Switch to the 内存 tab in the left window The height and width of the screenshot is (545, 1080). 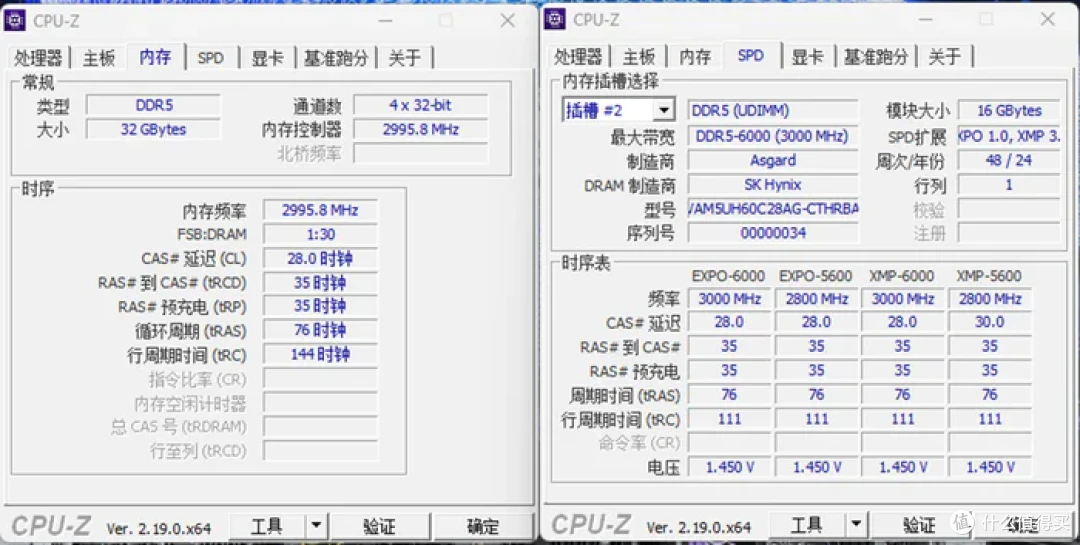click(155, 56)
